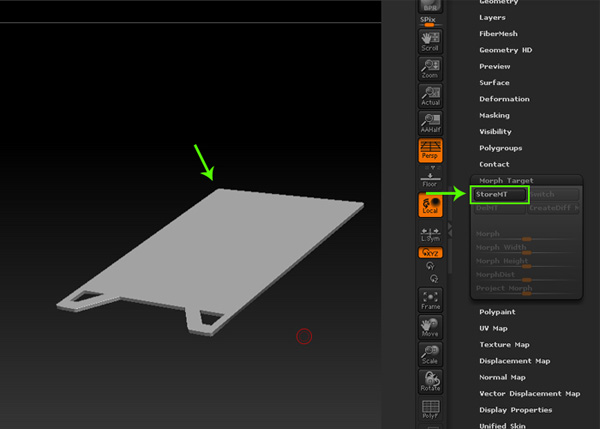Click the StoreMT button
This screenshot has width=600, height=429.
coord(498,194)
